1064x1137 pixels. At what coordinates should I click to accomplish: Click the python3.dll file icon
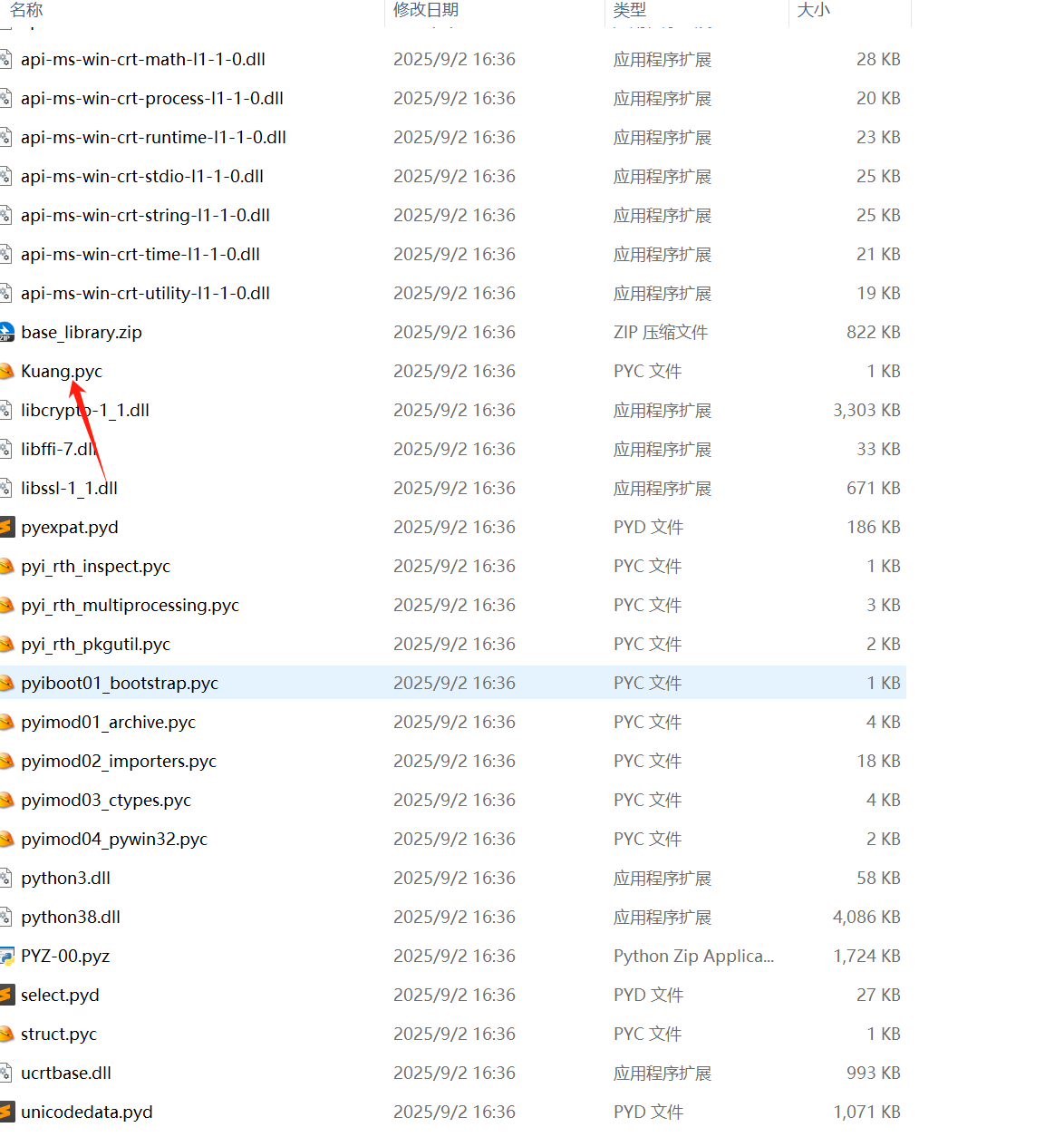tap(6, 879)
